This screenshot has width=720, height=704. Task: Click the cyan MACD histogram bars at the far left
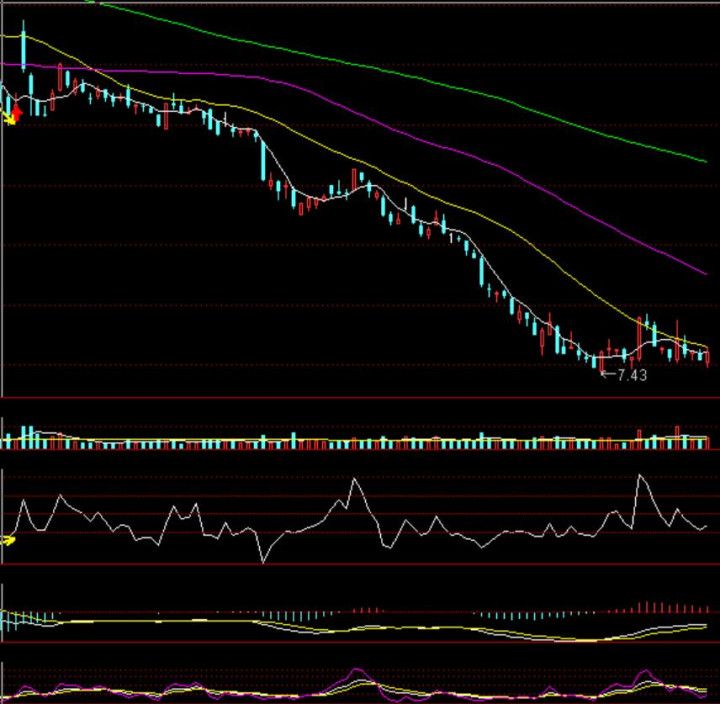(12, 620)
